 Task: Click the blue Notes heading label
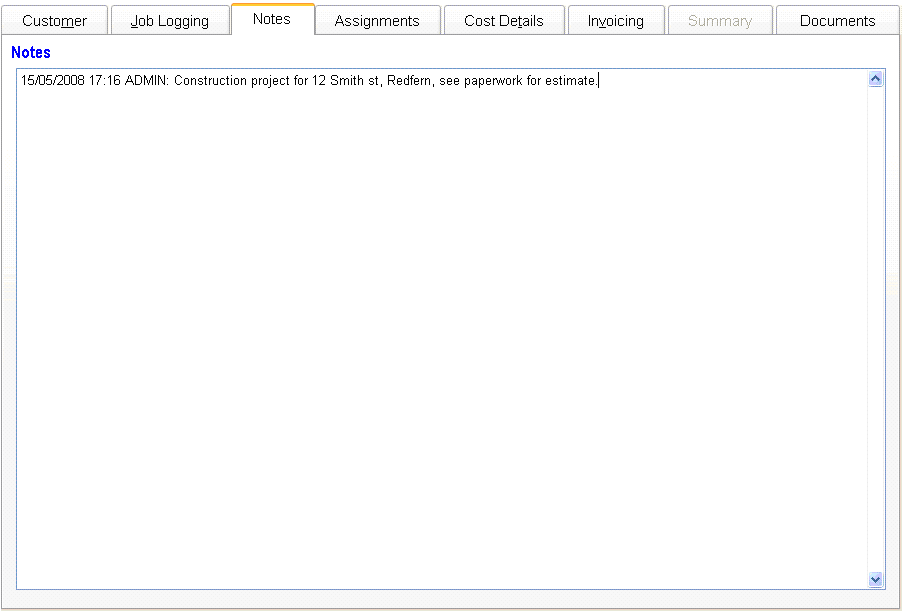(x=31, y=53)
